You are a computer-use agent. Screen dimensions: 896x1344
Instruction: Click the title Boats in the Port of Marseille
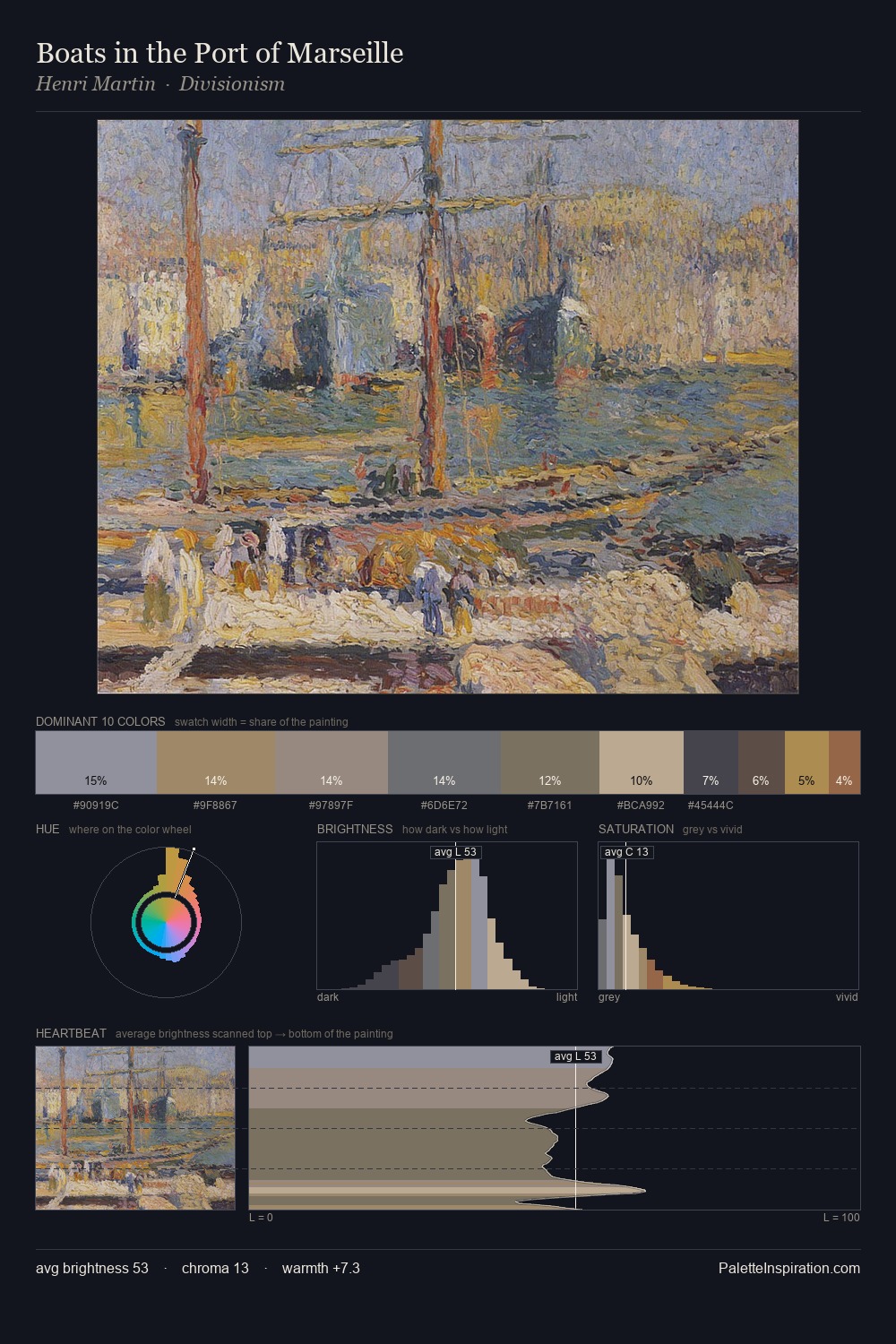tap(220, 53)
